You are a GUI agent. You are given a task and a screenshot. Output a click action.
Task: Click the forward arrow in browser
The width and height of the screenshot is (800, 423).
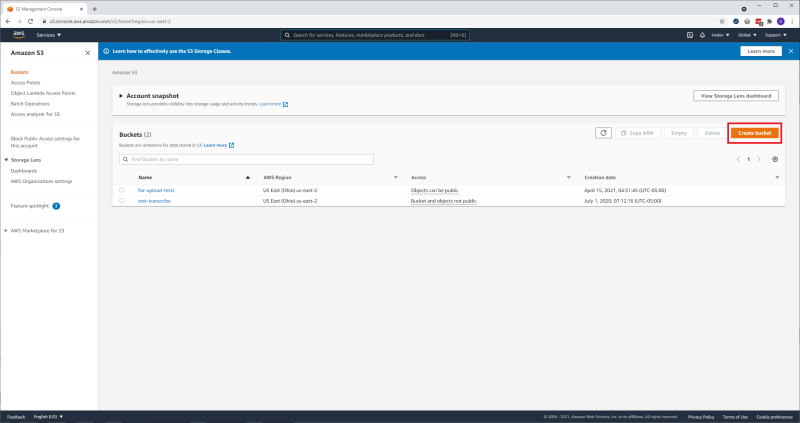pos(19,21)
